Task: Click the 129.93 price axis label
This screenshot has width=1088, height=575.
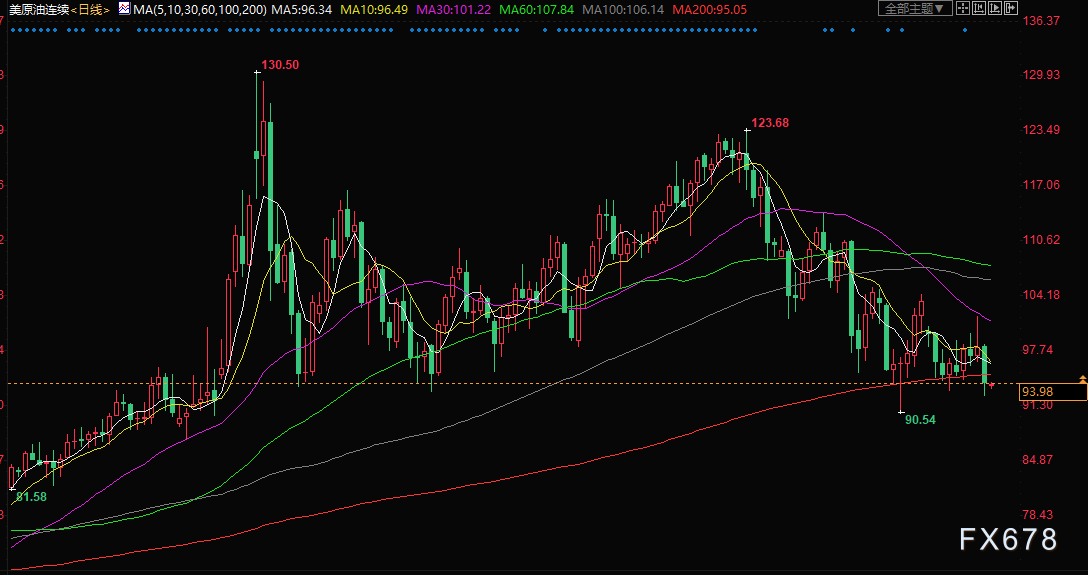Action: tap(1042, 74)
